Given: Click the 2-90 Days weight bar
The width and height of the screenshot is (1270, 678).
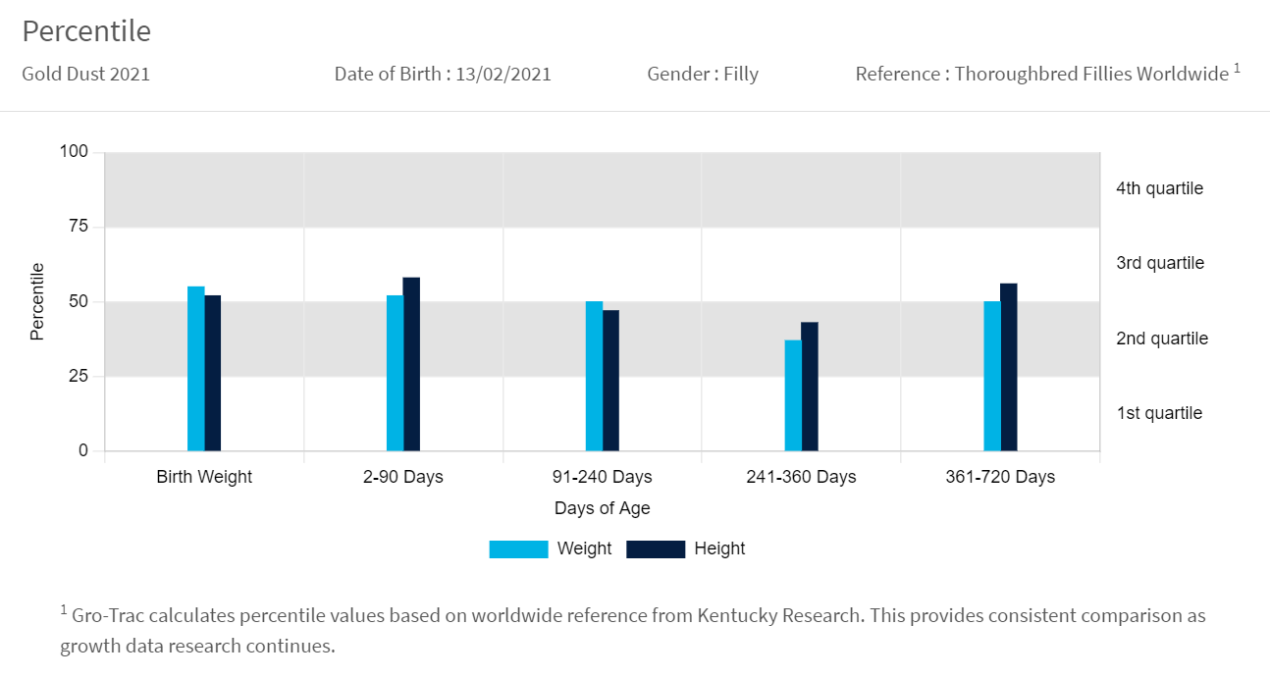Looking at the screenshot, I should [395, 373].
